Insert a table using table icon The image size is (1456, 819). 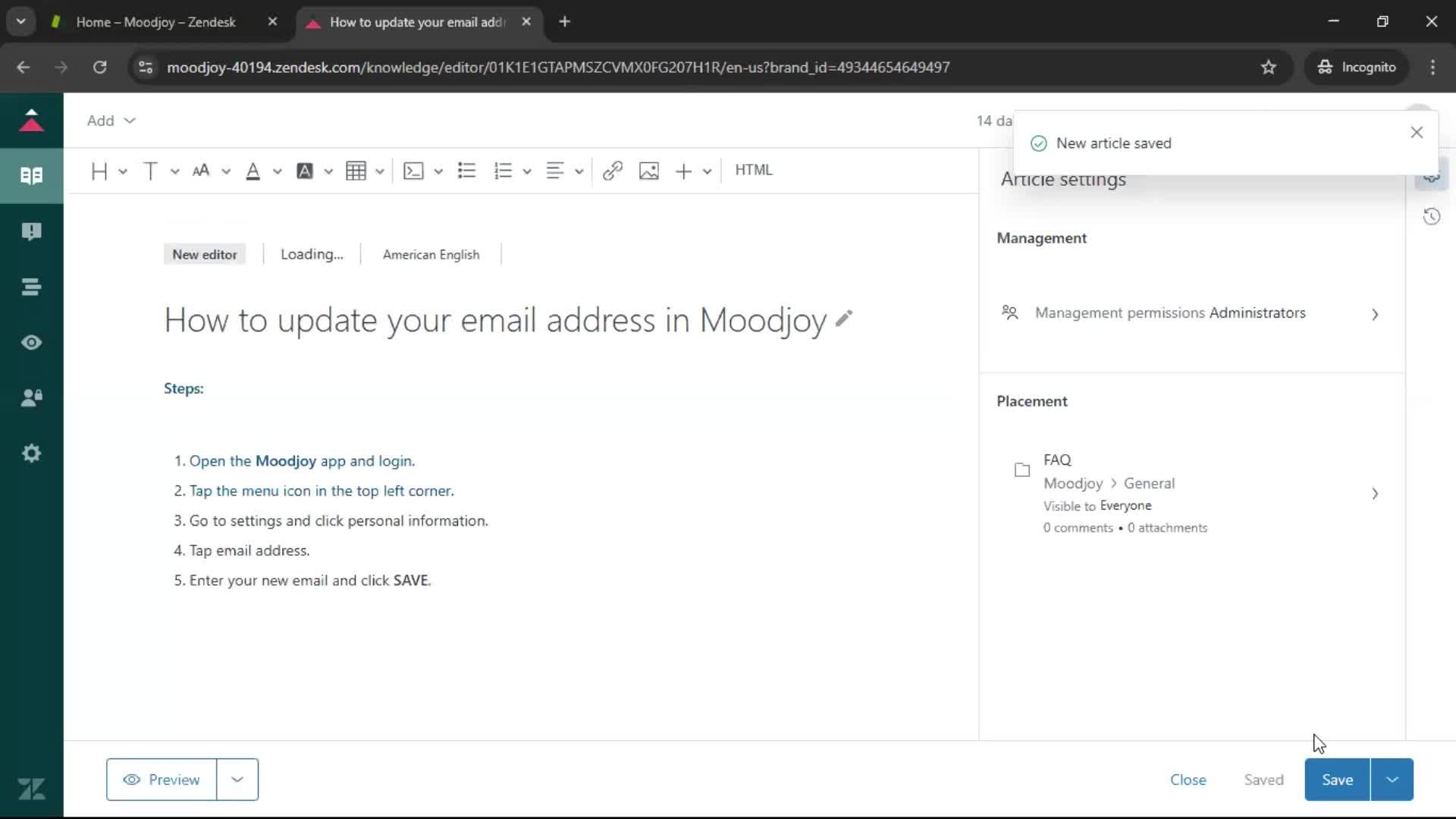[x=356, y=171]
